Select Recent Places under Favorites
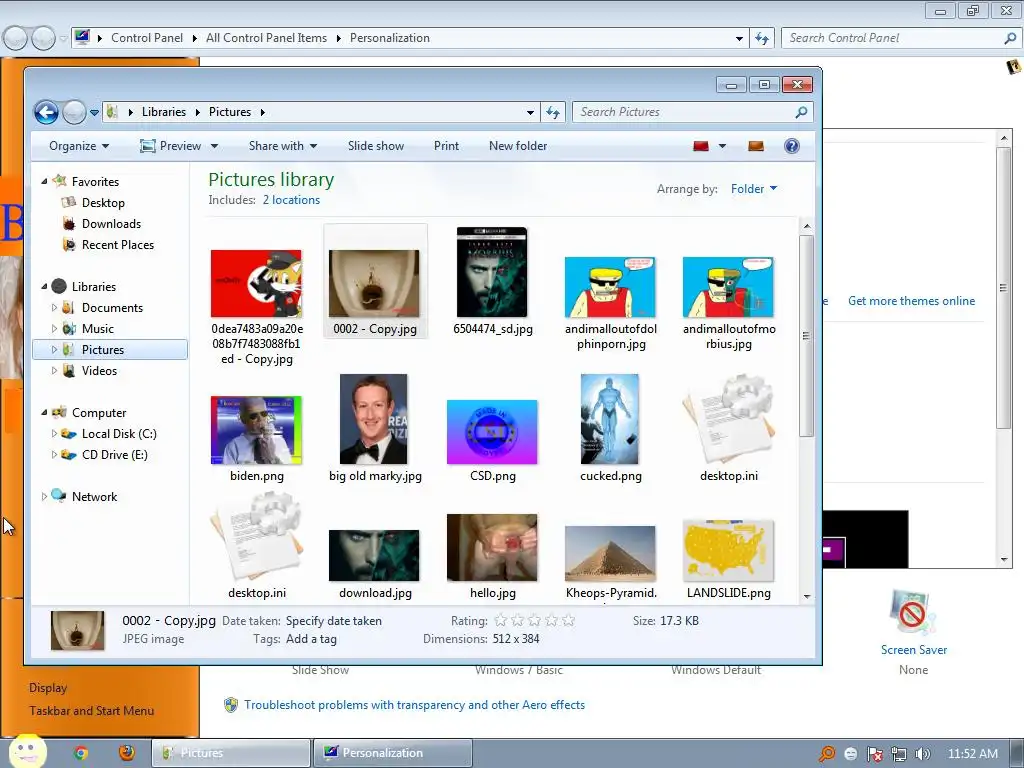Viewport: 1024px width, 768px height. coord(118,244)
